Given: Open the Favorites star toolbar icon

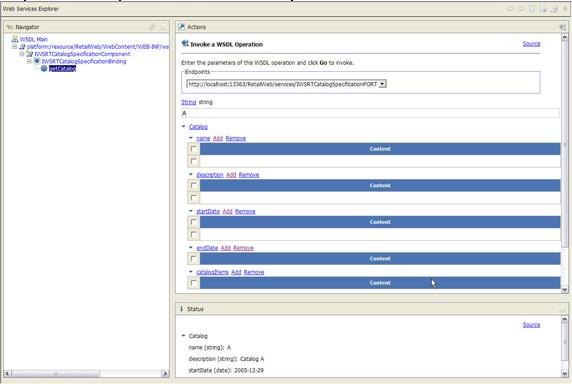Looking at the screenshot, I should click(x=565, y=9).
